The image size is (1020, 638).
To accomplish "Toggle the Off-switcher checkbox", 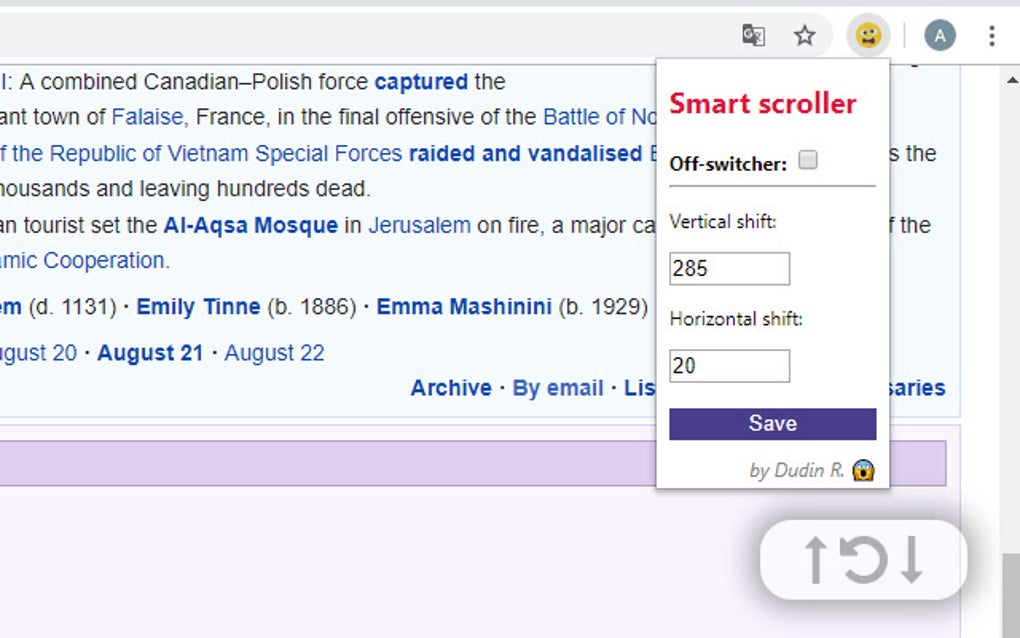I will 810,158.
